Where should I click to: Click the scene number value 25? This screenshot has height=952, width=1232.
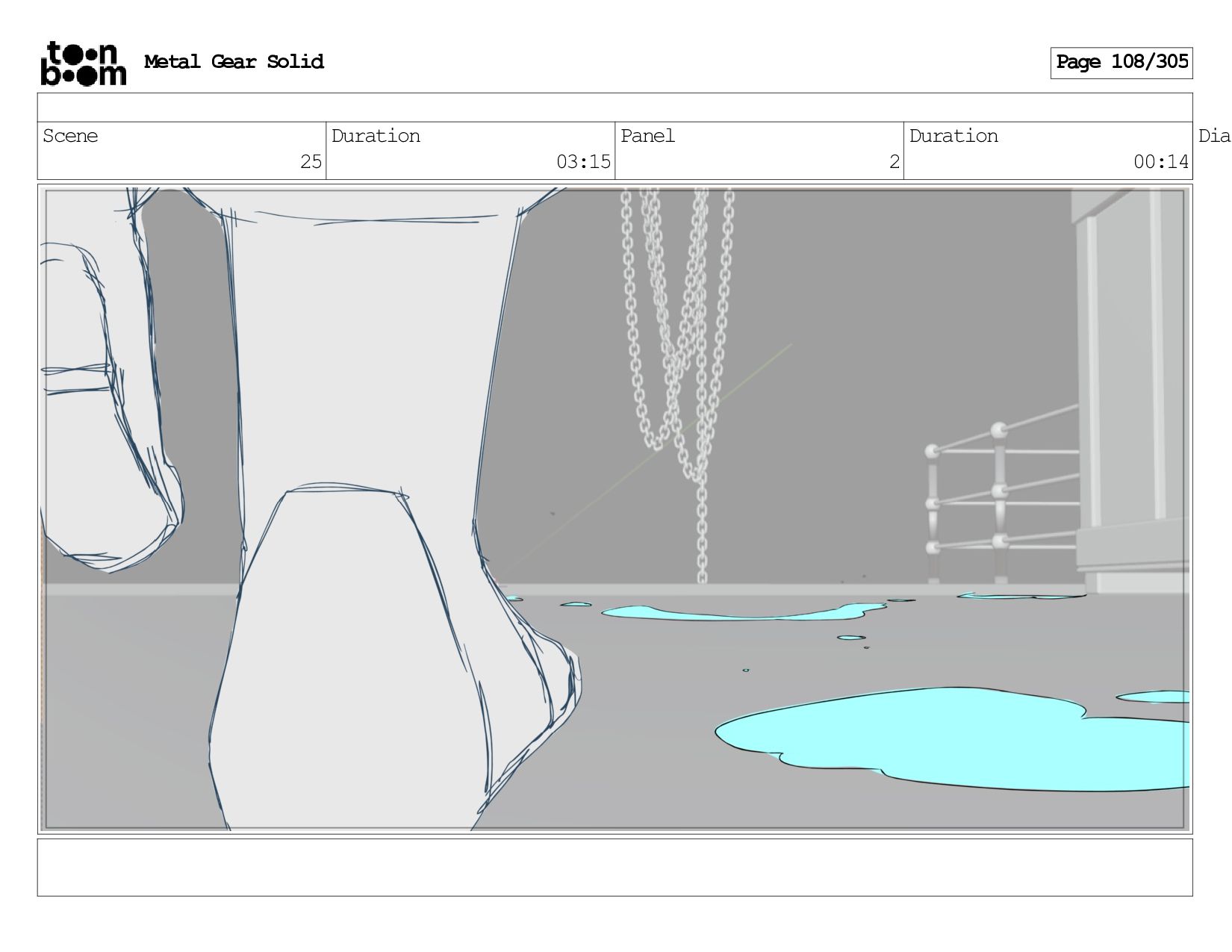tap(311, 162)
